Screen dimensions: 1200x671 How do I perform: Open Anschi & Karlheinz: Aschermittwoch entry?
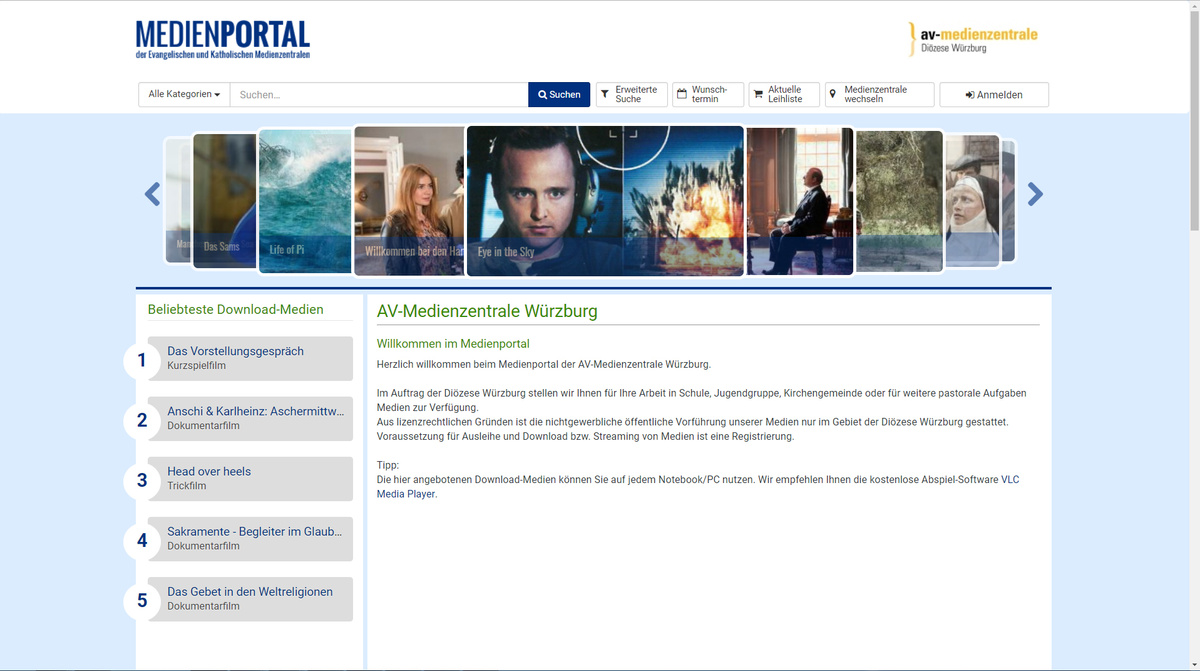(x=250, y=418)
